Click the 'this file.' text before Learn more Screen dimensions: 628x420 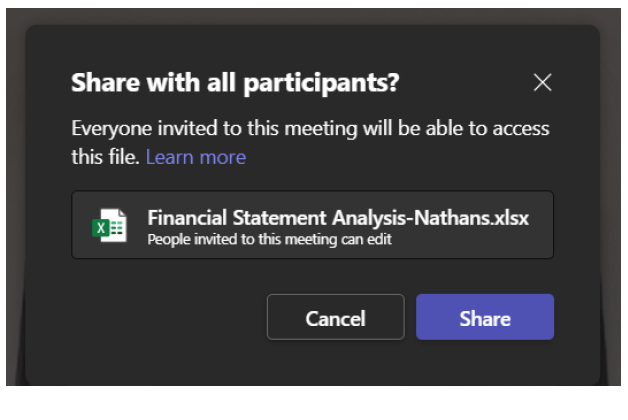coord(106,157)
